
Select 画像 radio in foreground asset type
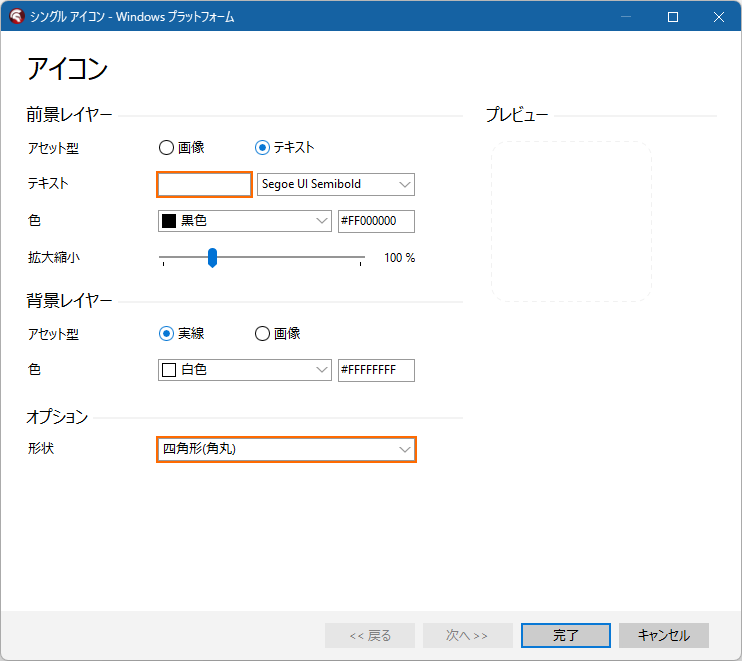182,148
